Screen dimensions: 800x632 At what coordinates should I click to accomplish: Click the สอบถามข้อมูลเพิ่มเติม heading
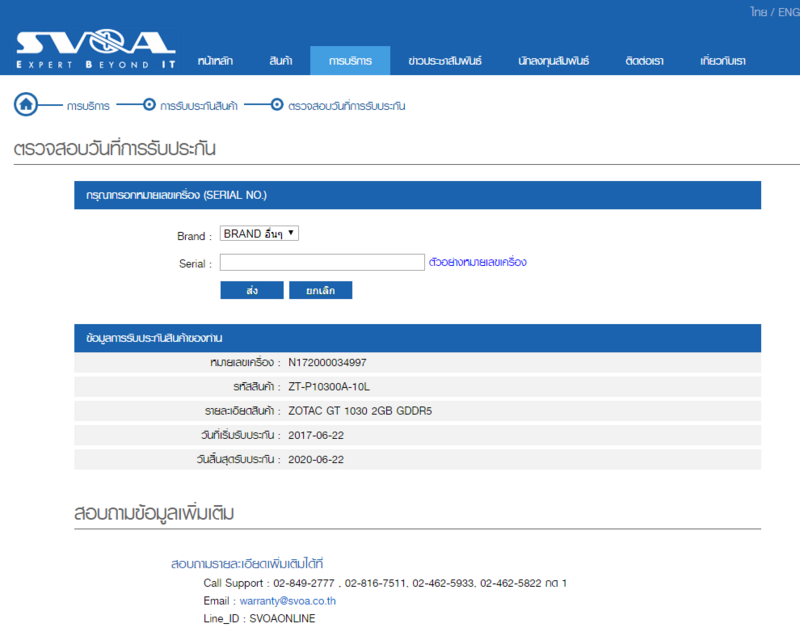point(154,513)
